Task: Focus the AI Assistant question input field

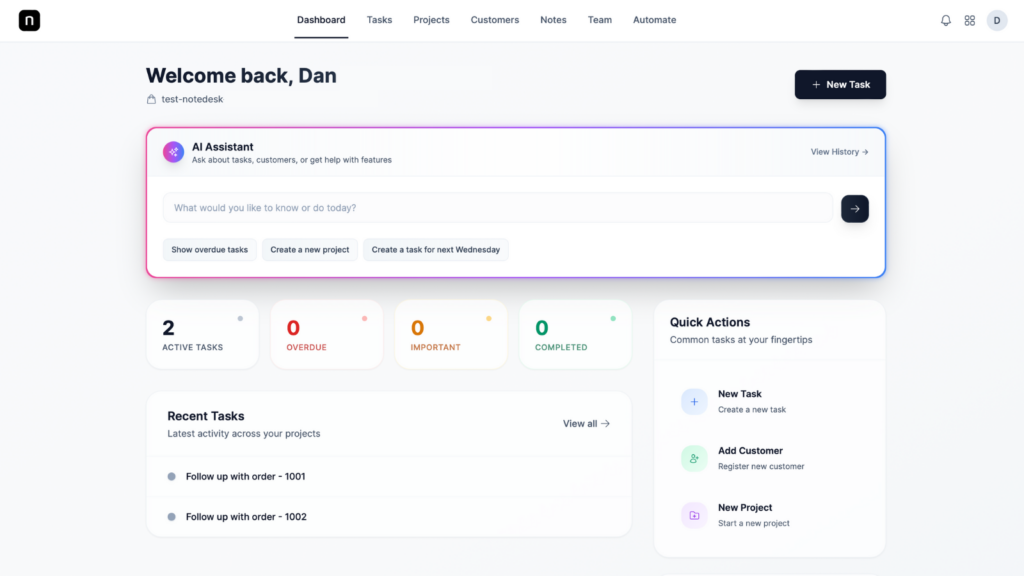Action: 497,208
